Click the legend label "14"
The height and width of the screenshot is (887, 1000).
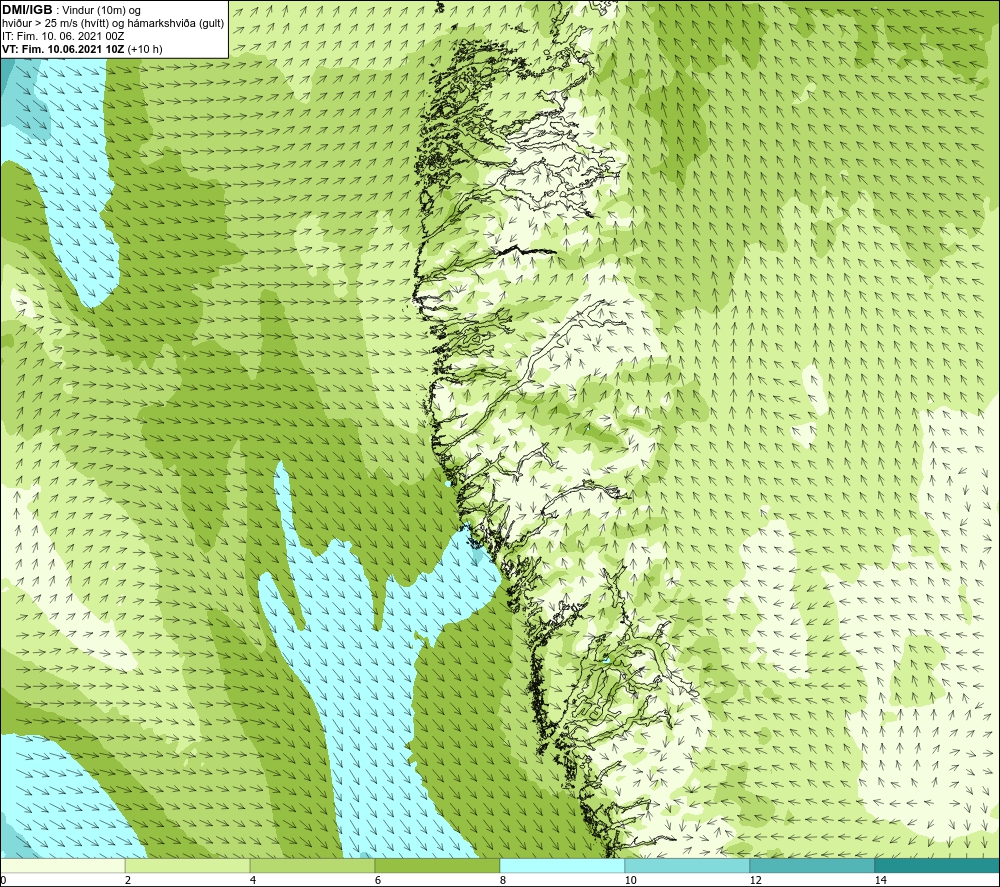(880, 880)
